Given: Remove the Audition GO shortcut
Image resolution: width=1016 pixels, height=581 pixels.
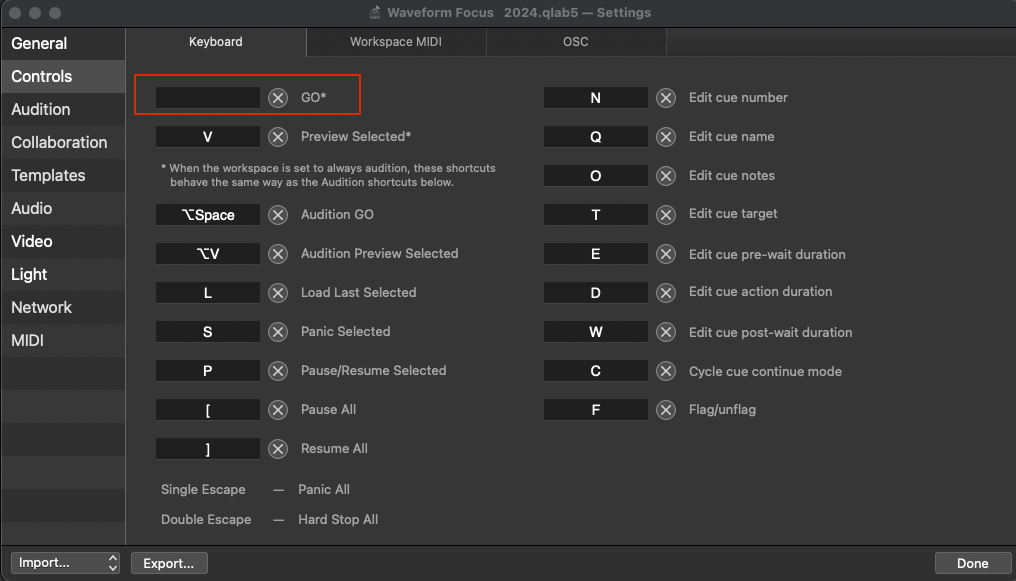Looking at the screenshot, I should 278,215.
